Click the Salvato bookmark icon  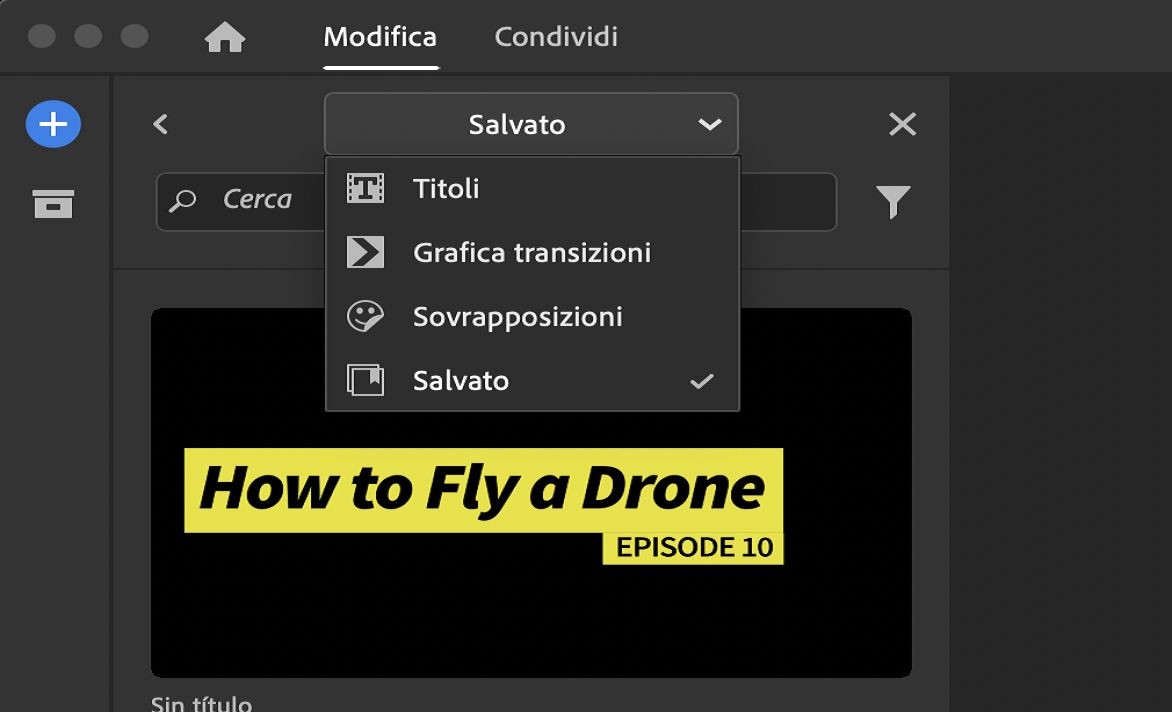(x=366, y=380)
